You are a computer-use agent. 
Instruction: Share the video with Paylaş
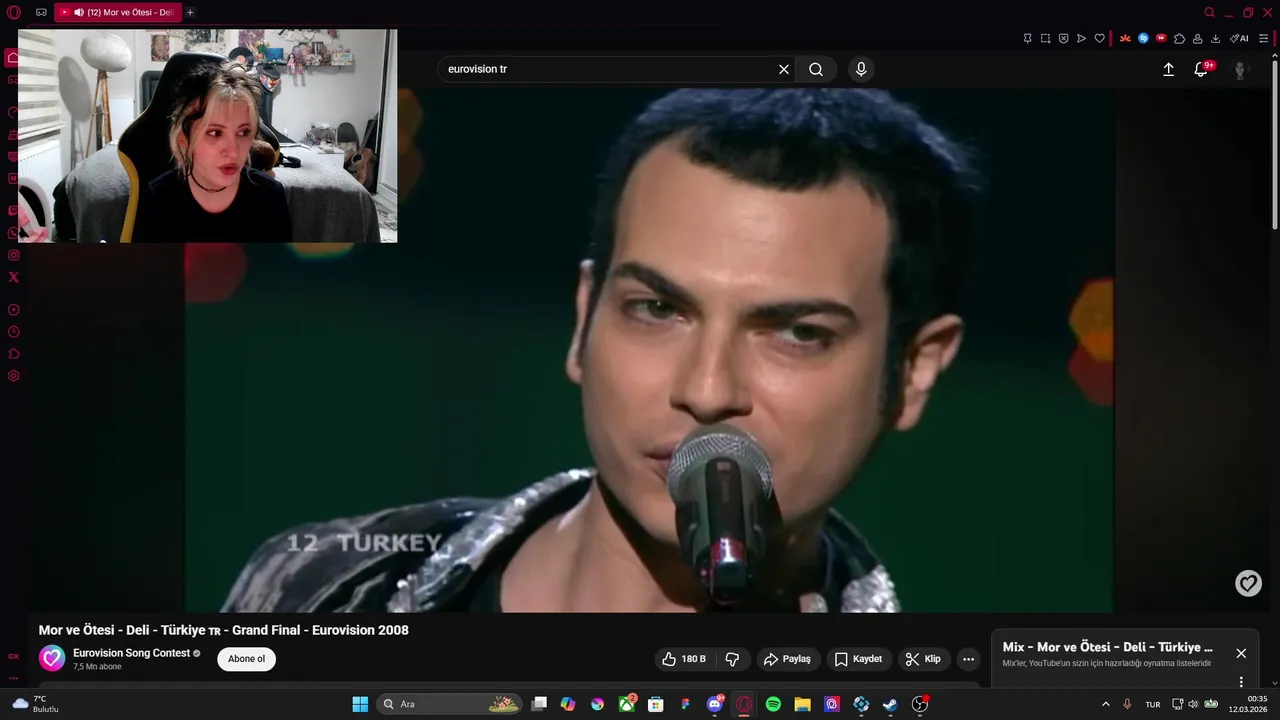click(x=787, y=659)
